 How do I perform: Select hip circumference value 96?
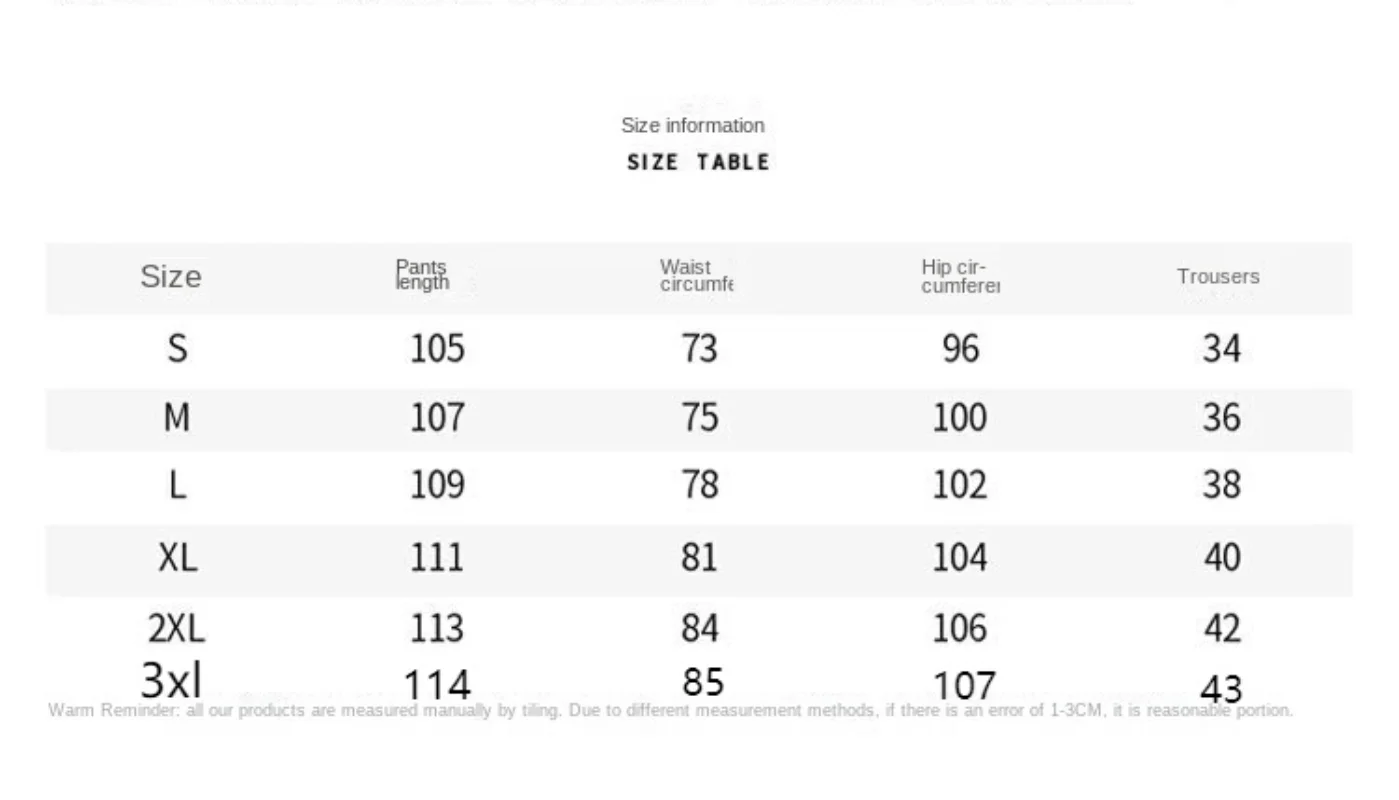coord(960,348)
